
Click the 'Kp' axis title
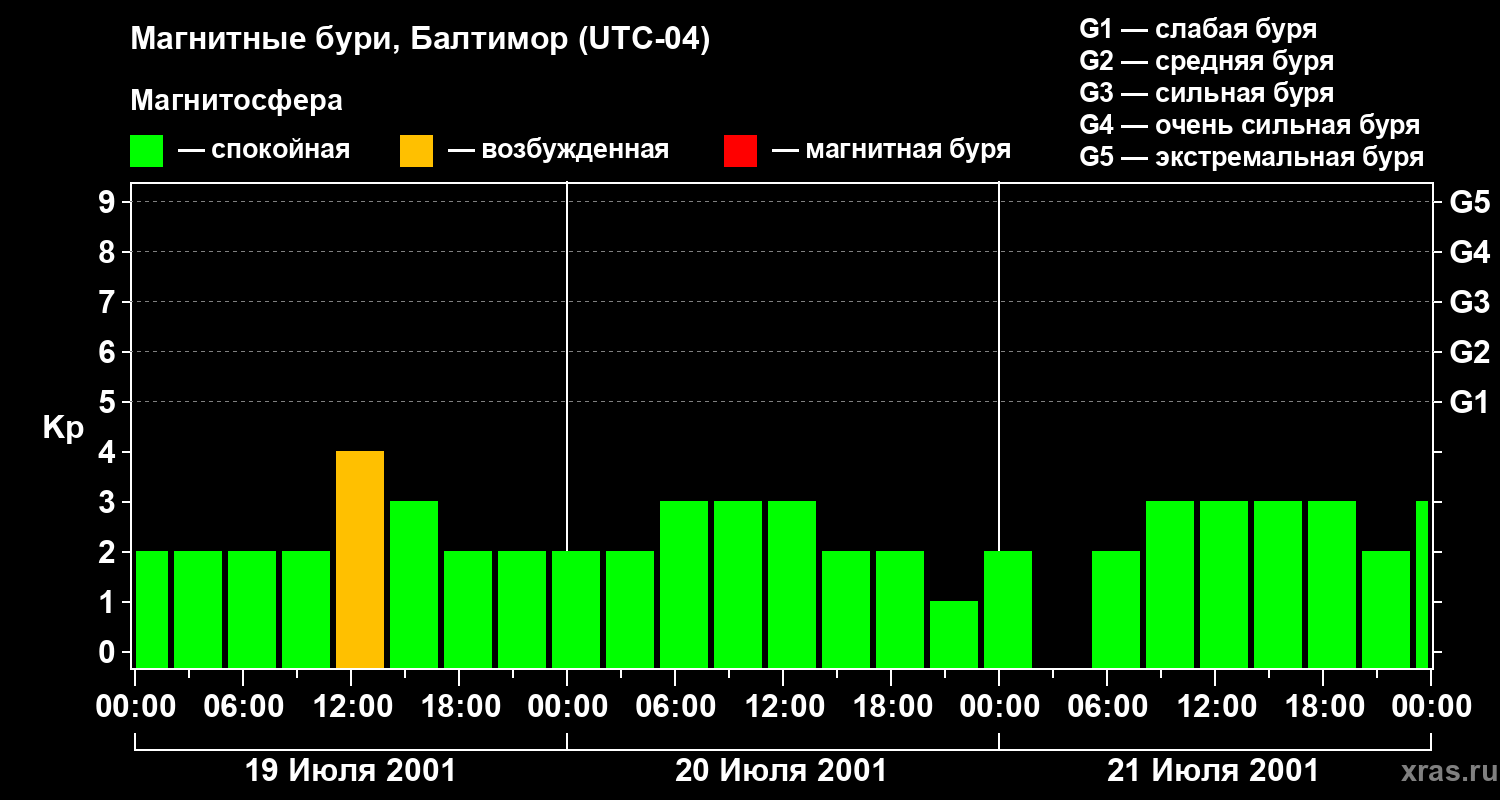(x=63, y=429)
